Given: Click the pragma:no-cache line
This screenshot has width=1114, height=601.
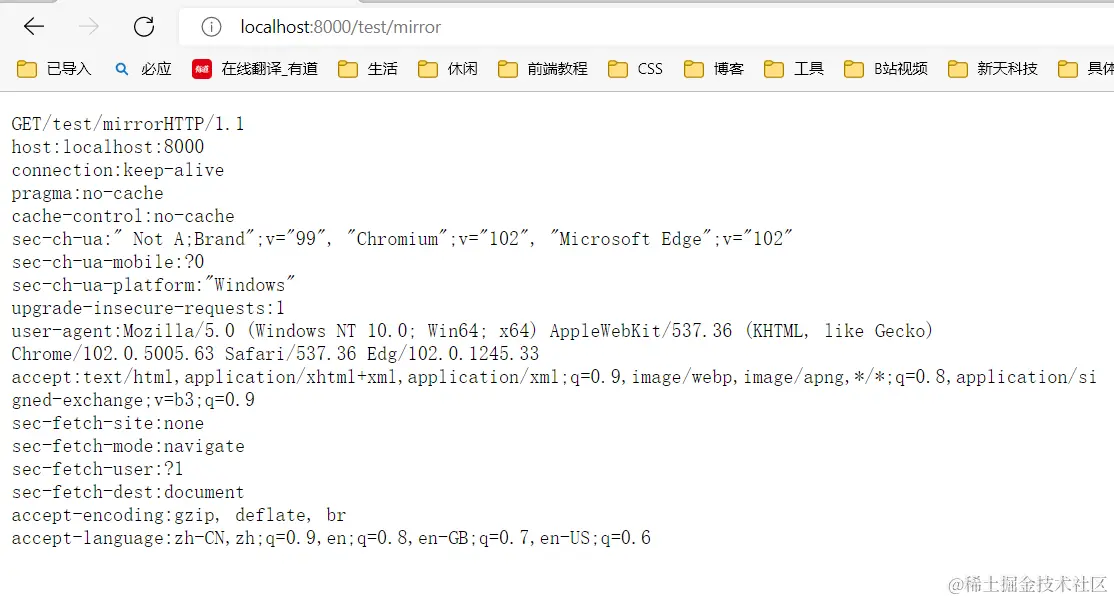Looking at the screenshot, I should pyautogui.click(x=87, y=193).
